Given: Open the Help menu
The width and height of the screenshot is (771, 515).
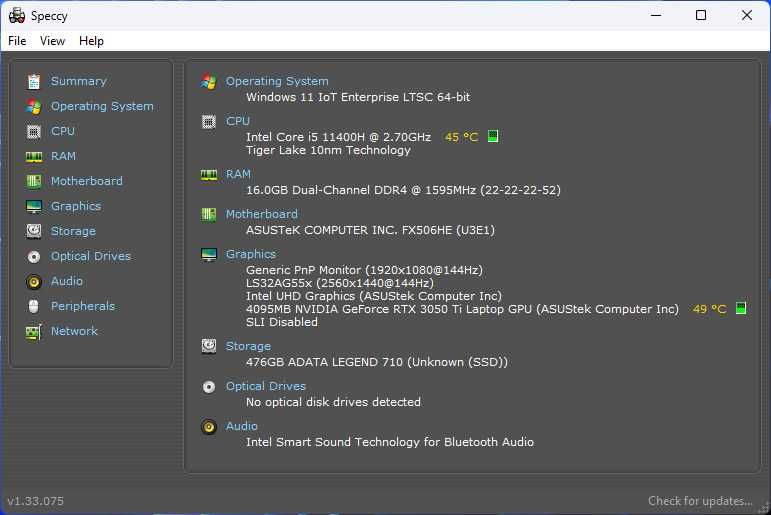Looking at the screenshot, I should 91,41.
